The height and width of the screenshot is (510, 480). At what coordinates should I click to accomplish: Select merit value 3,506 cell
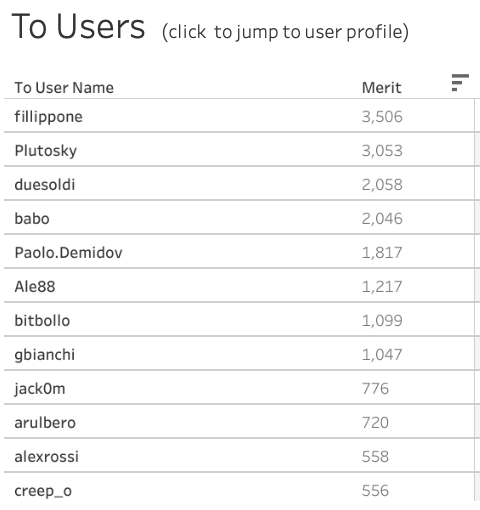pos(382,117)
